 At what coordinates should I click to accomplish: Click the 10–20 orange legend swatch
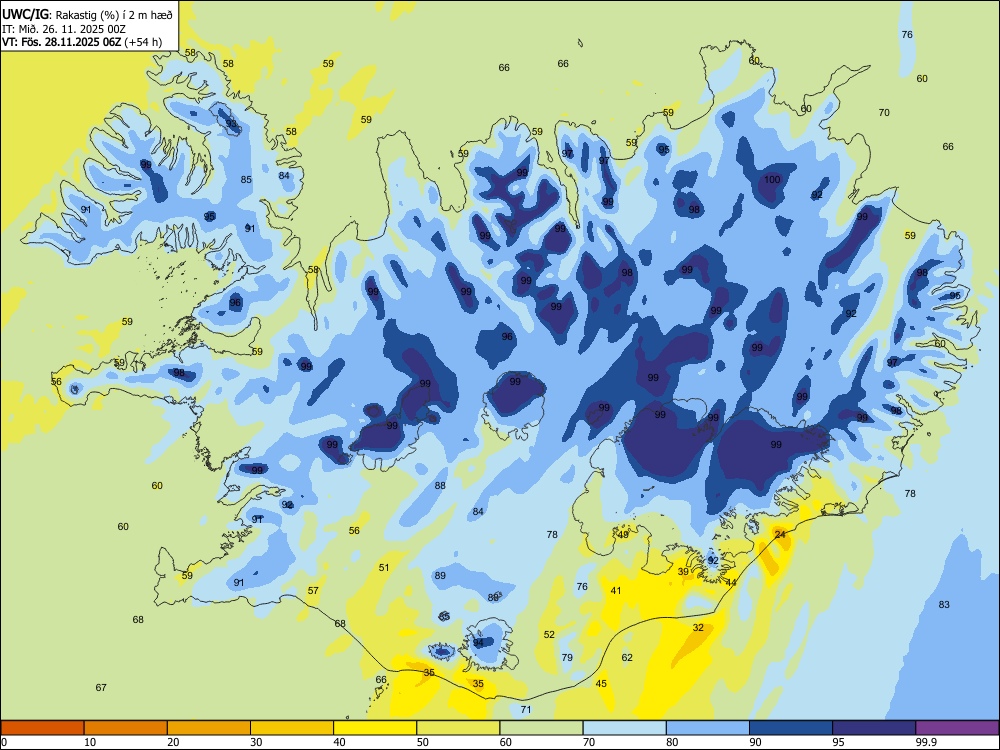[126, 728]
